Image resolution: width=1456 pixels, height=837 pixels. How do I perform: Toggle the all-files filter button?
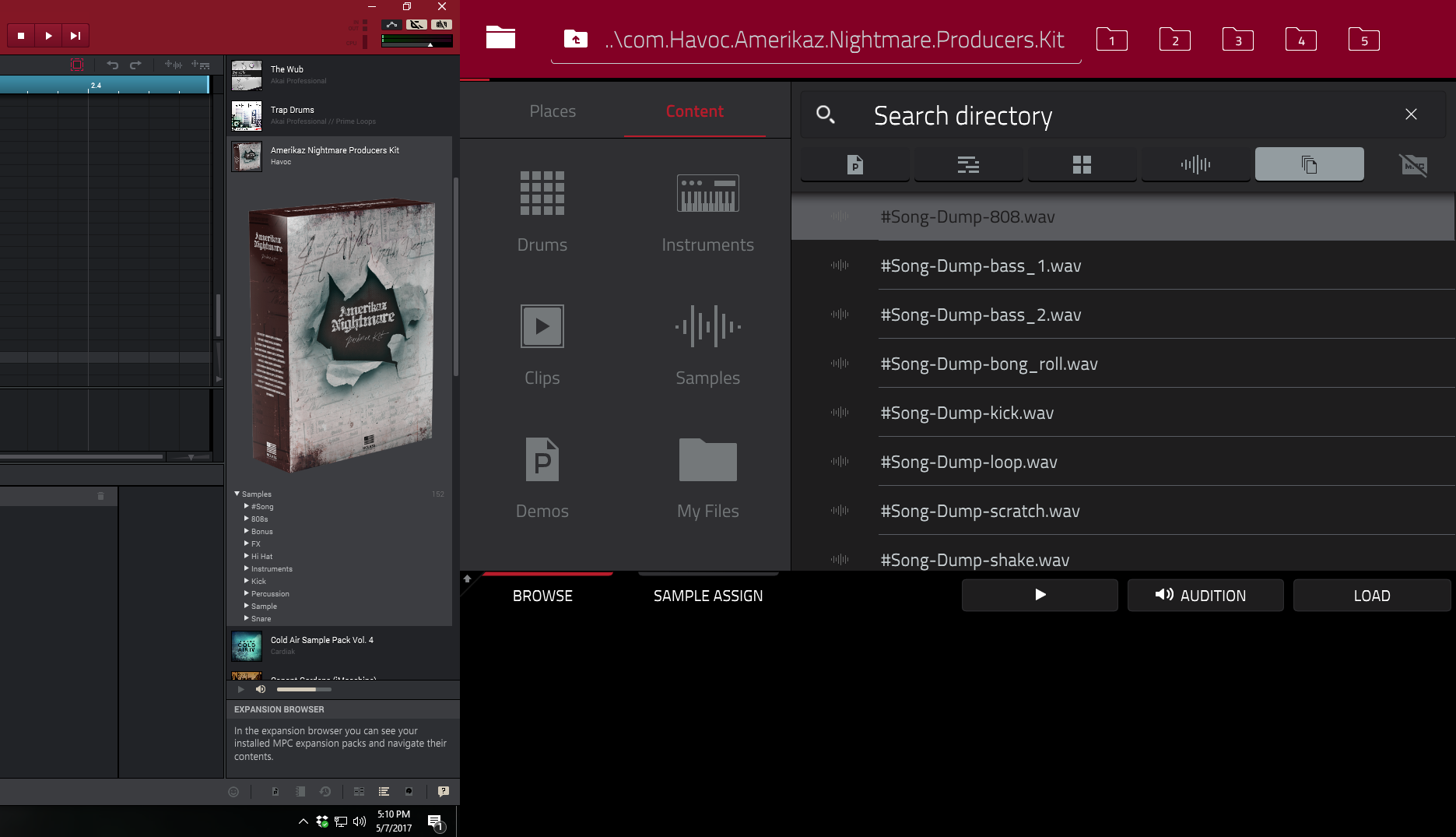(x=1309, y=164)
